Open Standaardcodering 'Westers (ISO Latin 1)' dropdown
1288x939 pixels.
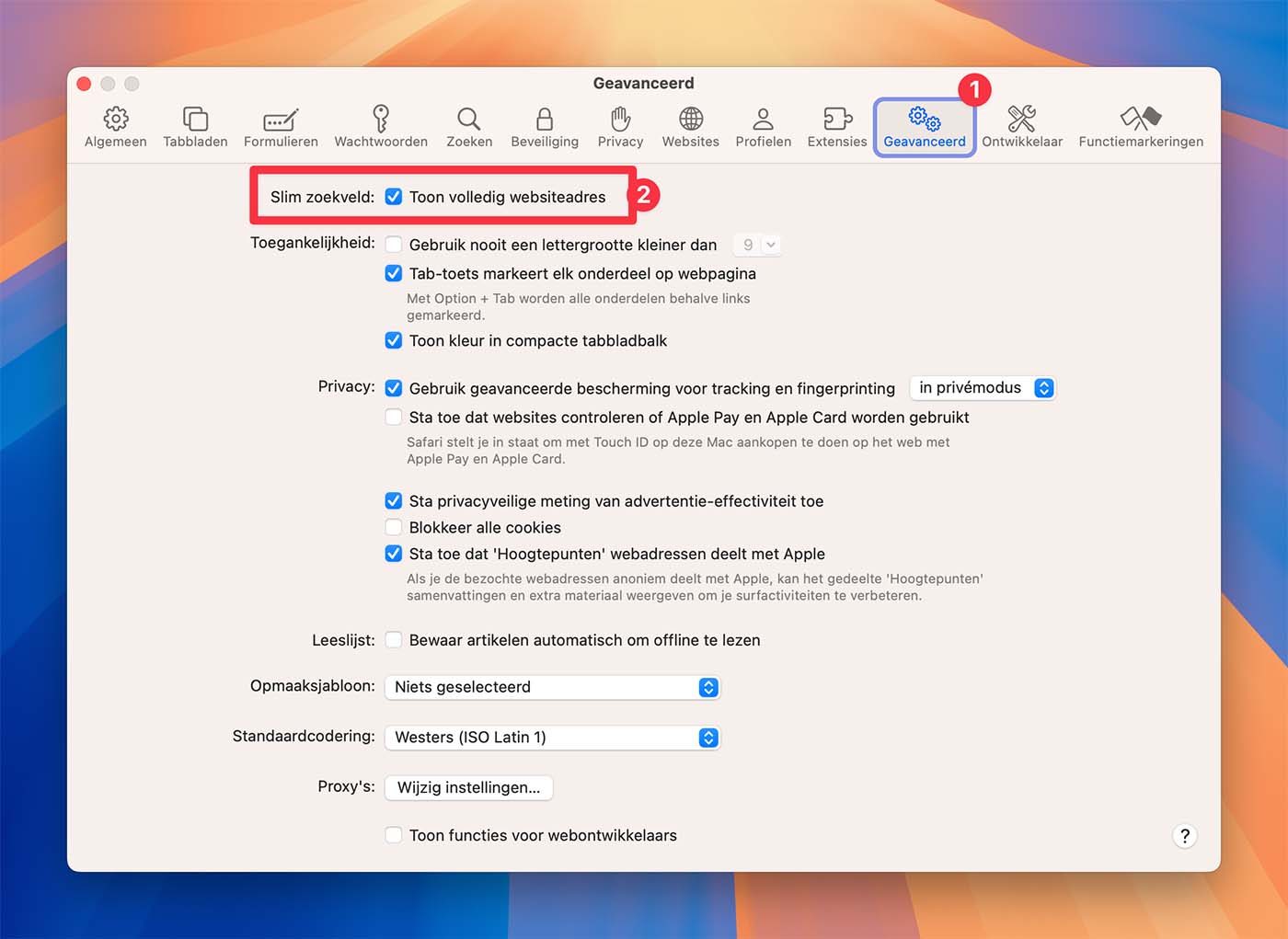click(x=552, y=738)
